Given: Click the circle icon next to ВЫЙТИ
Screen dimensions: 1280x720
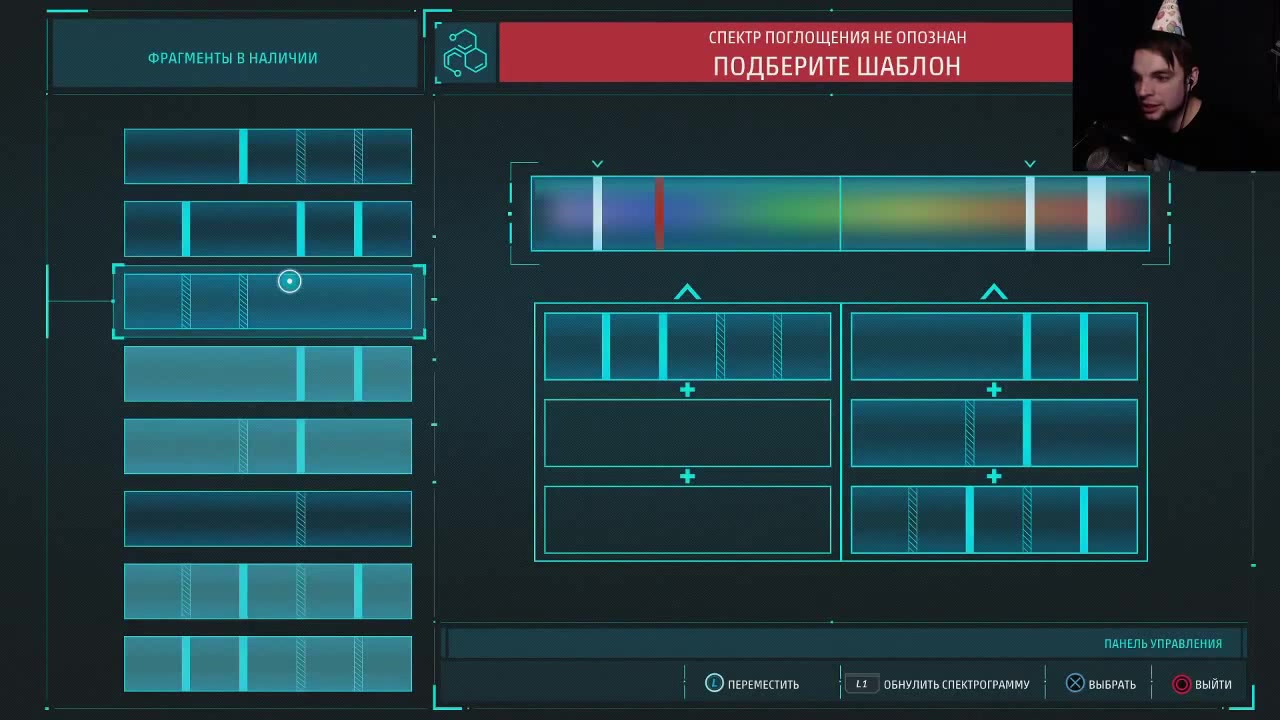Looking at the screenshot, I should tap(1181, 684).
